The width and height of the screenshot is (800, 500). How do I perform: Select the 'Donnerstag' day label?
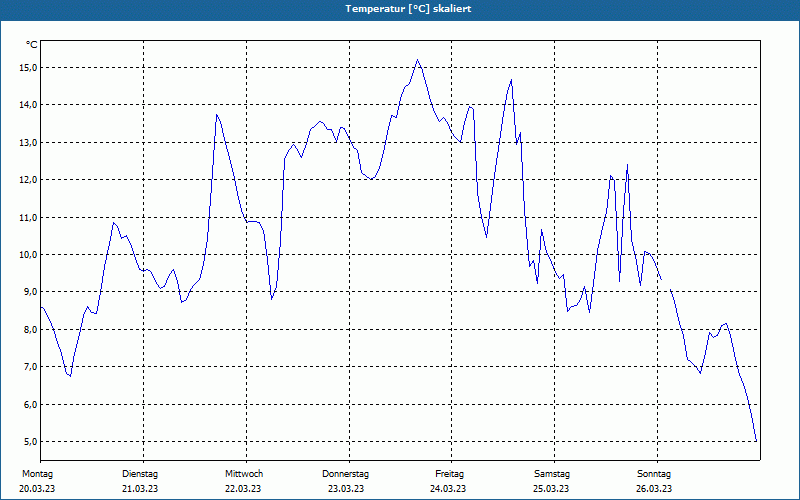pyautogui.click(x=345, y=474)
